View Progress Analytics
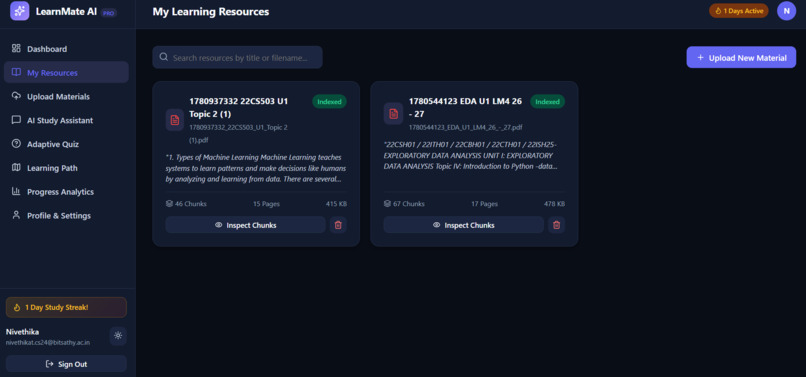The height and width of the screenshot is (377, 806). (66, 192)
